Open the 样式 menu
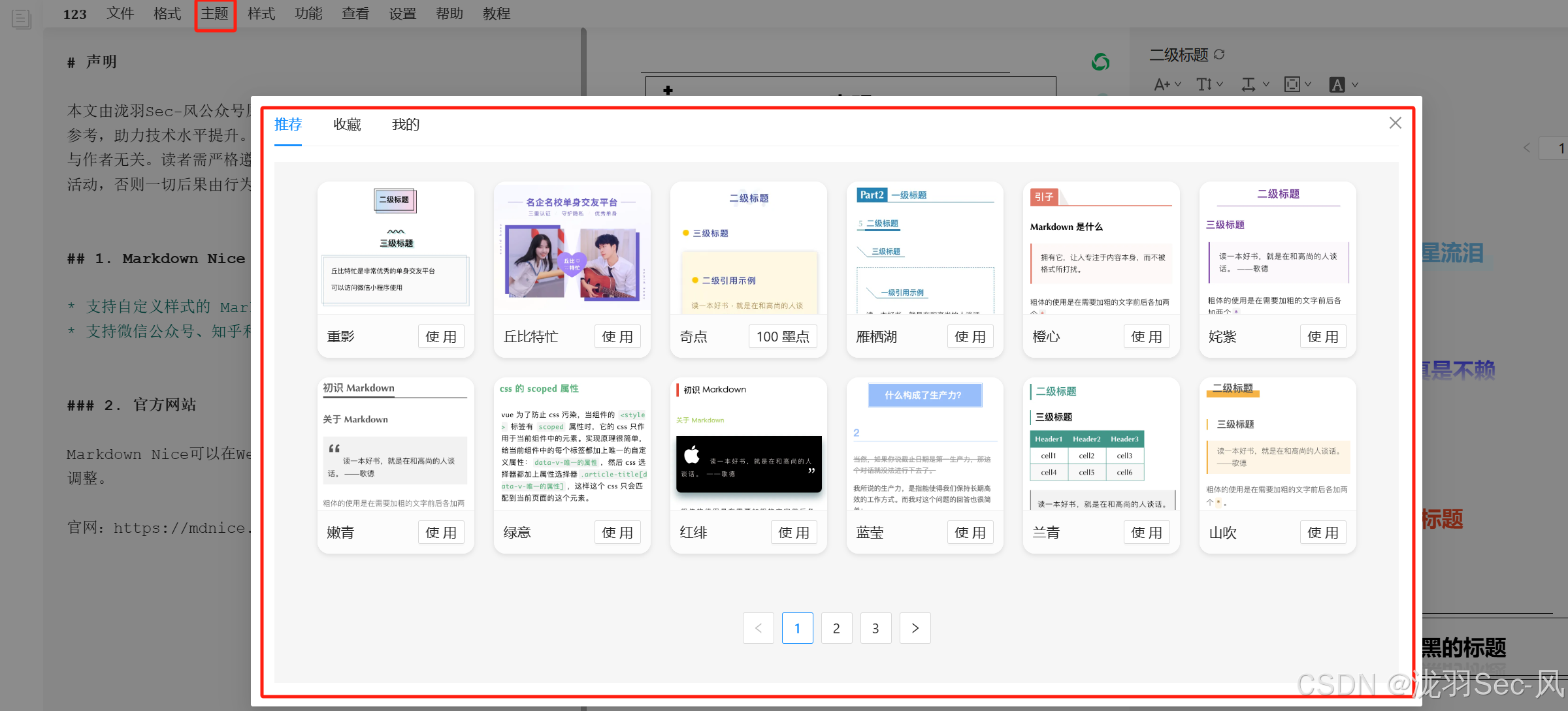The width and height of the screenshot is (1568, 711). tap(261, 14)
